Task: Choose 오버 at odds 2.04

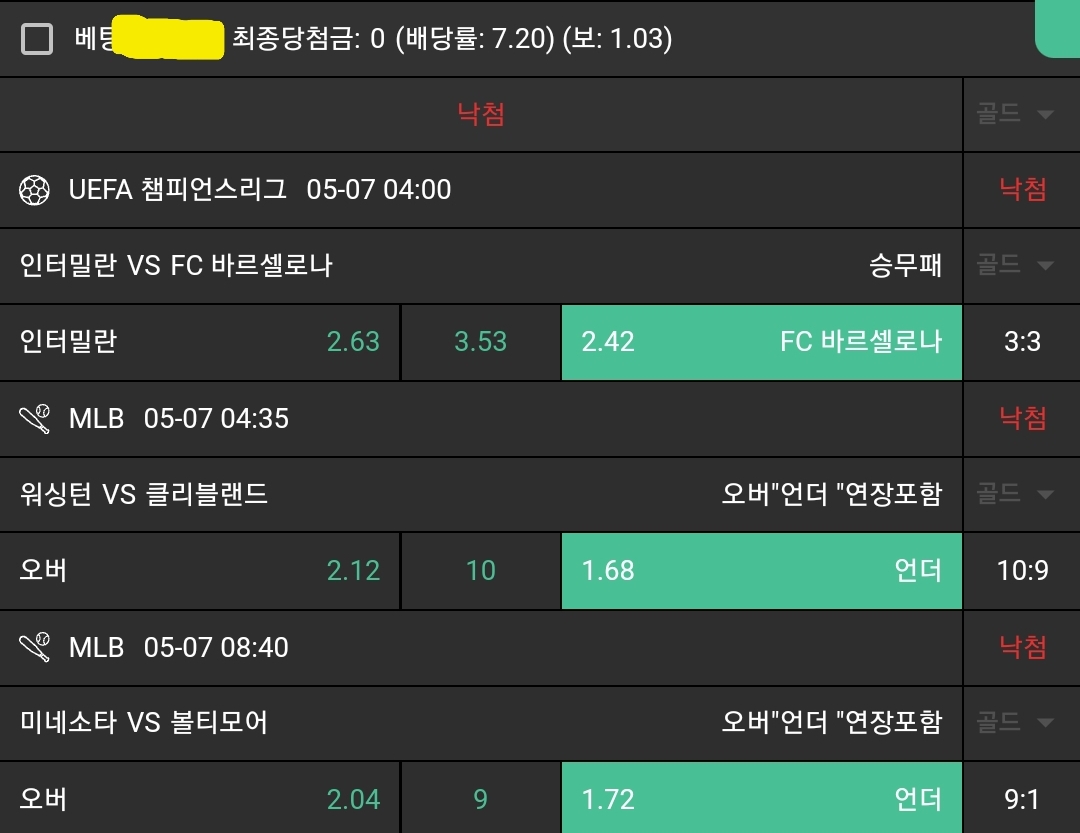Action: click(200, 799)
